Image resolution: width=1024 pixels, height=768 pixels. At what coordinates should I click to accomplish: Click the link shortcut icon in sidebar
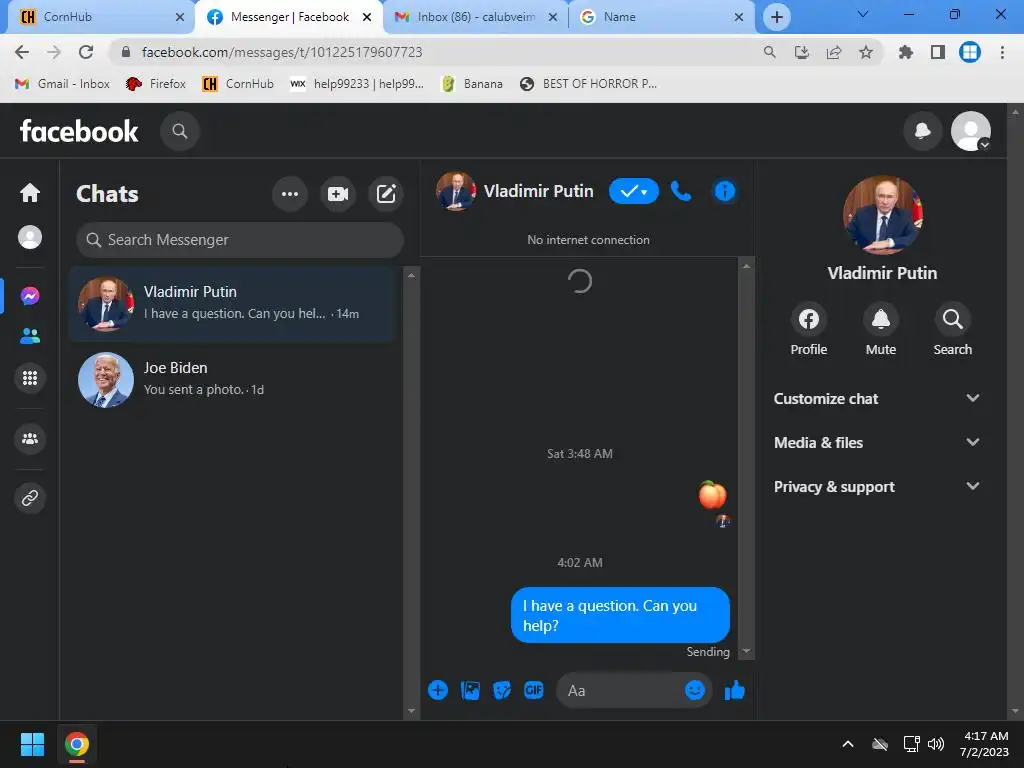[30, 498]
